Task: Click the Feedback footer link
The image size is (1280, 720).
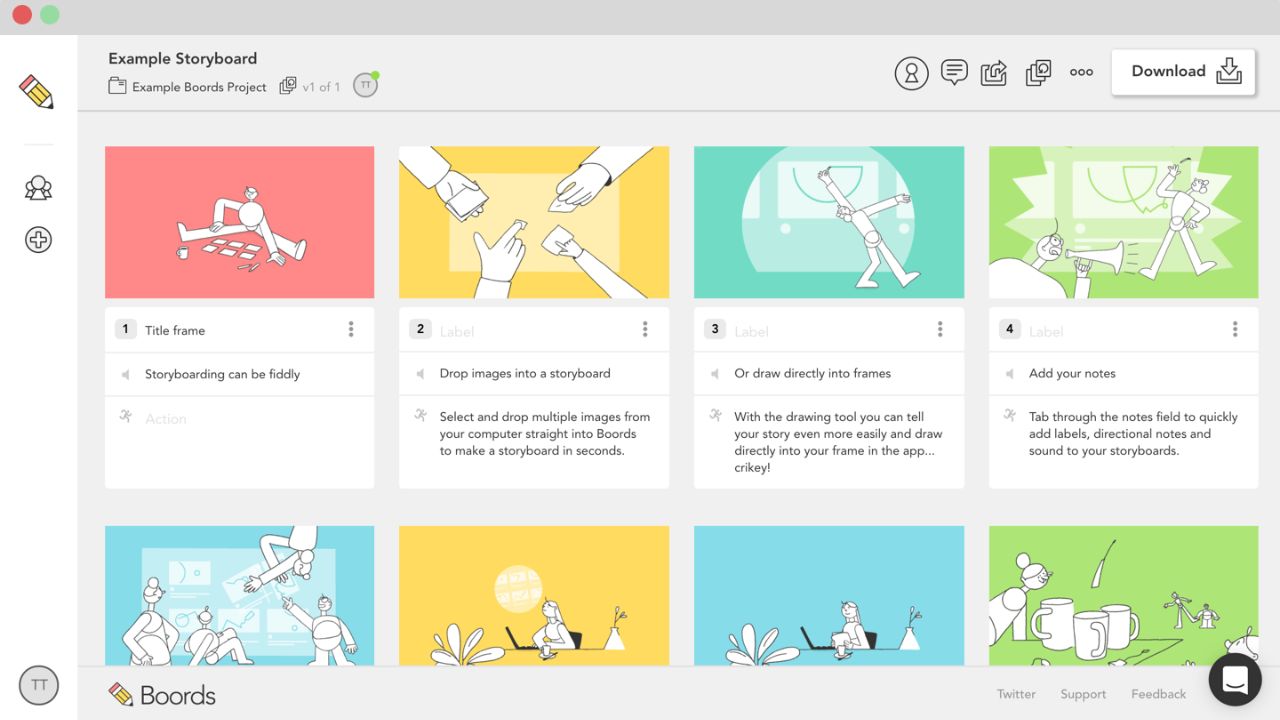Action: (x=1158, y=694)
